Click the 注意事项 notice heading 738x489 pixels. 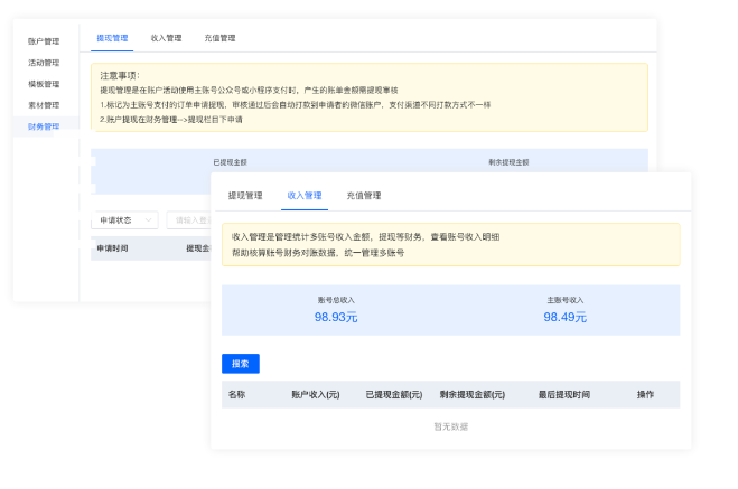[120, 76]
